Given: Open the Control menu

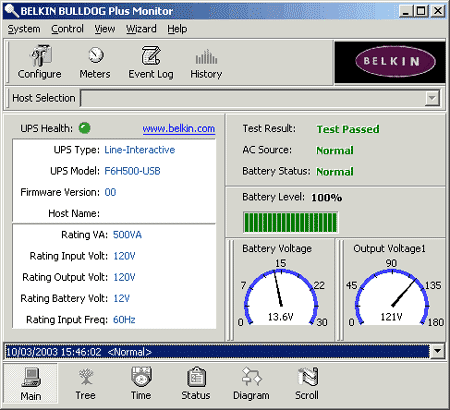Looking at the screenshot, I should point(67,29).
